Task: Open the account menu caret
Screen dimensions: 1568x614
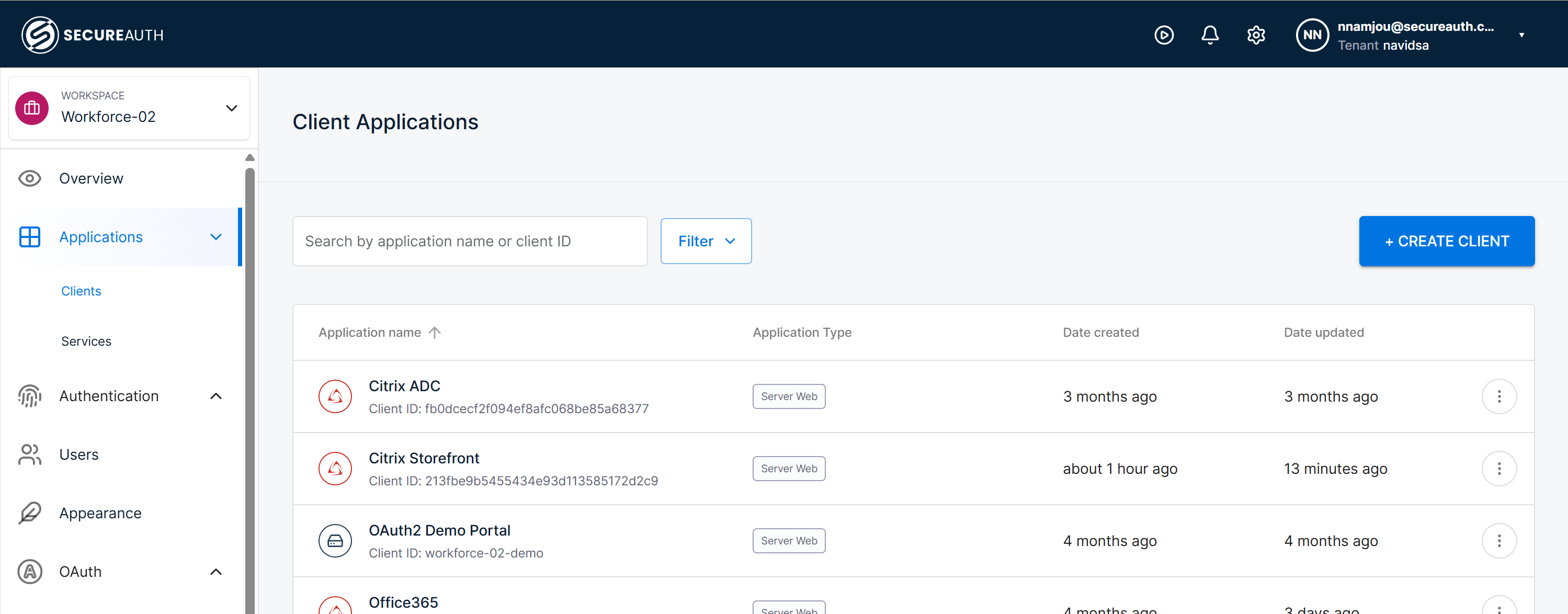Action: coord(1521,35)
